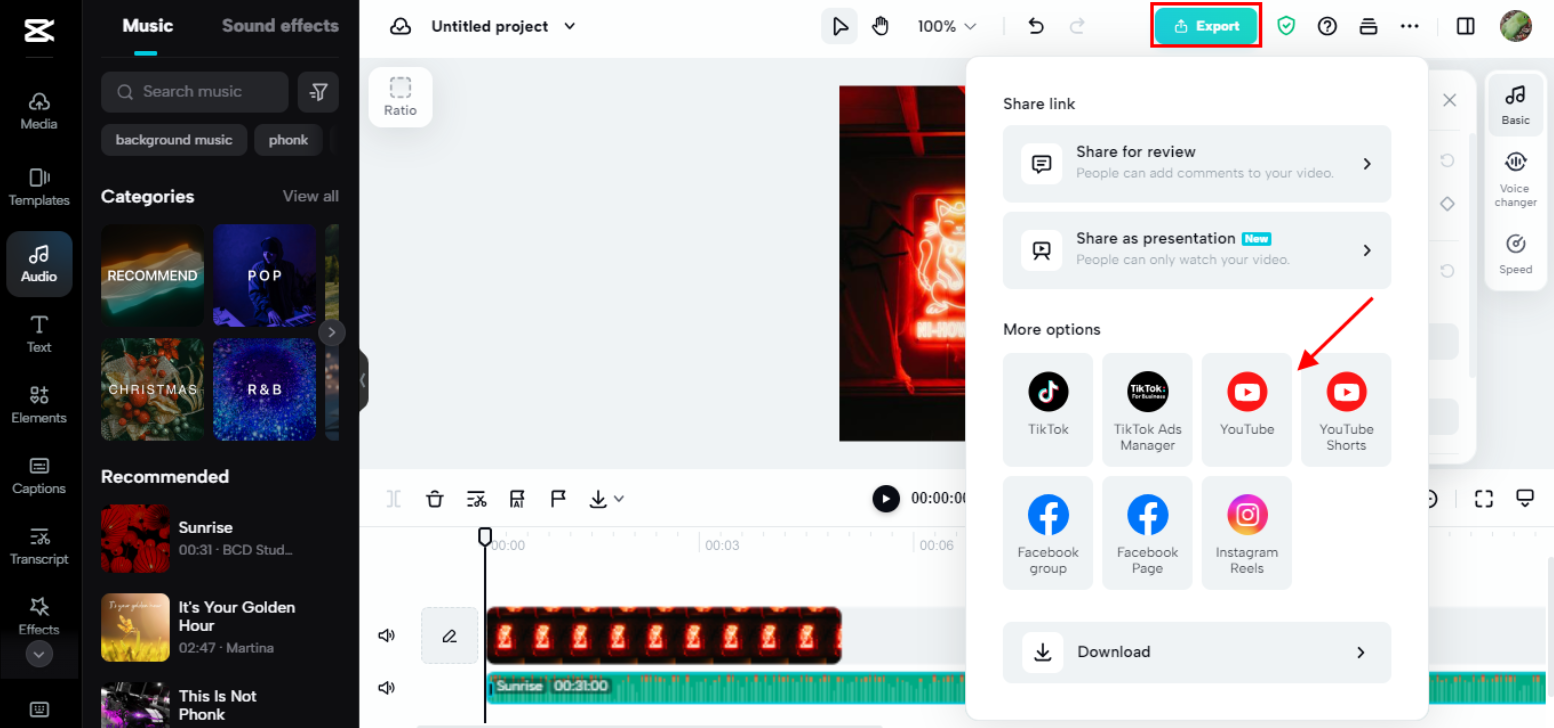Toggle the side panel layout icon
The image size is (1554, 728).
(1466, 27)
